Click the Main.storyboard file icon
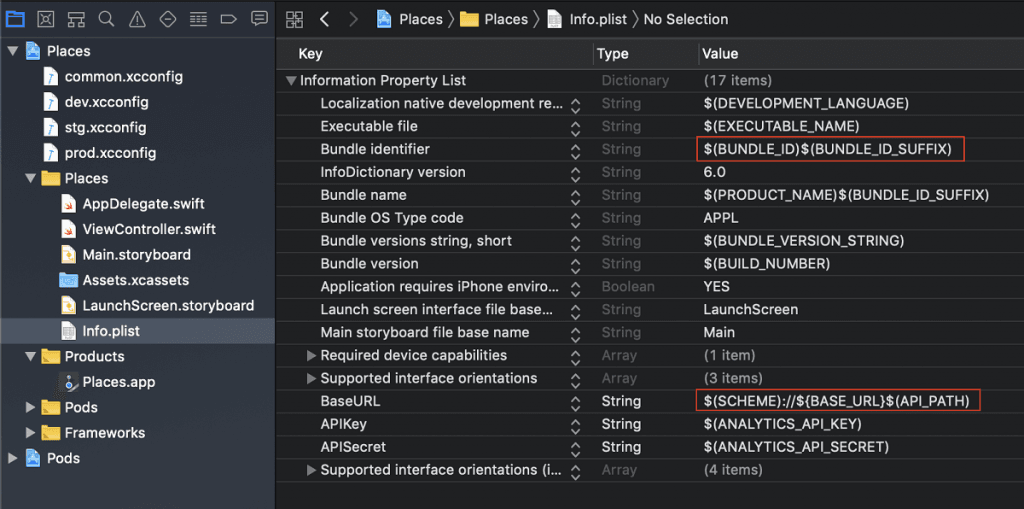 [x=69, y=255]
